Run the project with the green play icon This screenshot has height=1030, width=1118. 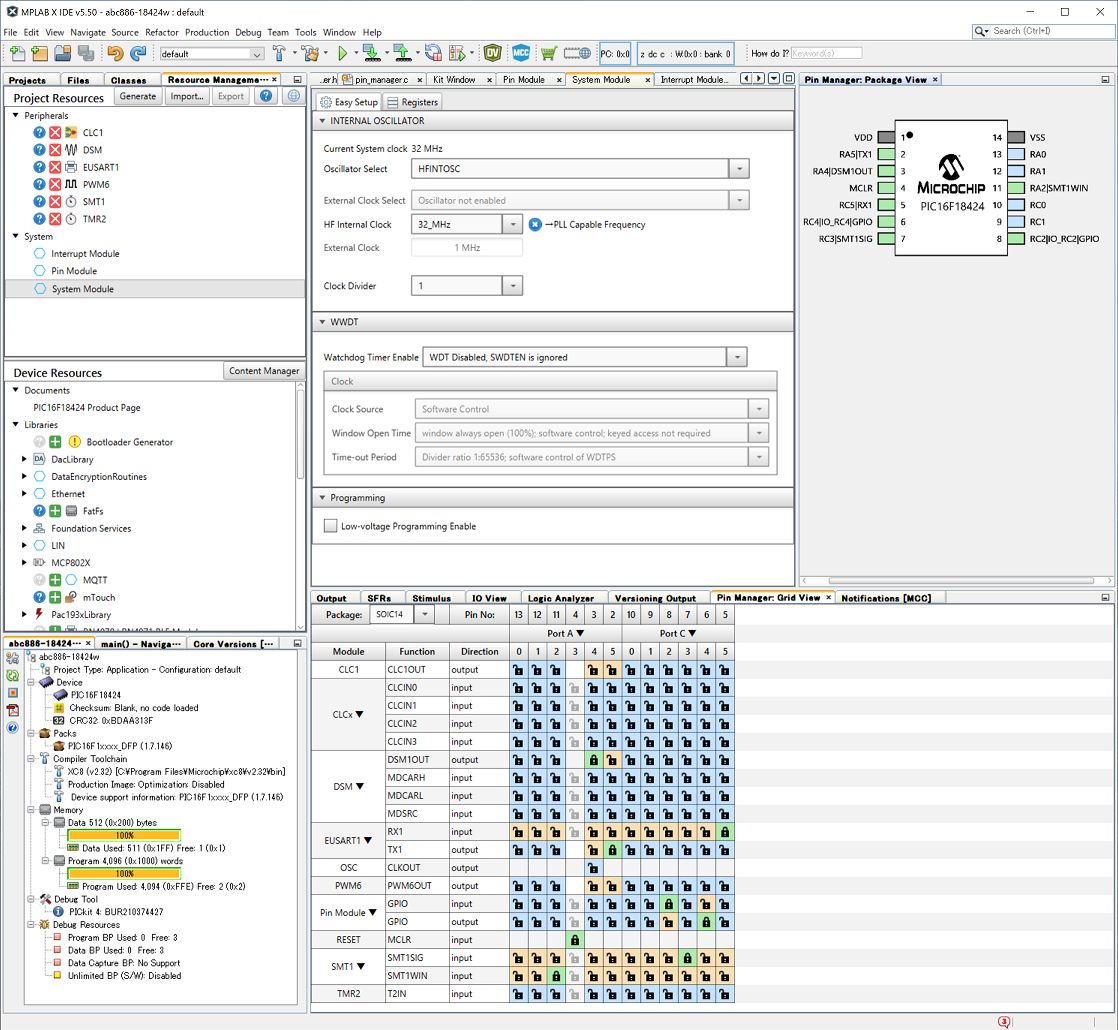coord(343,53)
